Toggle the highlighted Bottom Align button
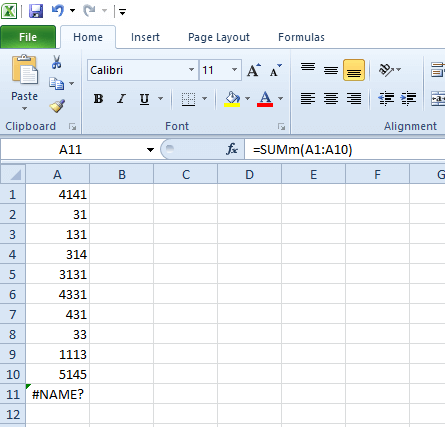The height and width of the screenshot is (427, 445). coord(354,70)
